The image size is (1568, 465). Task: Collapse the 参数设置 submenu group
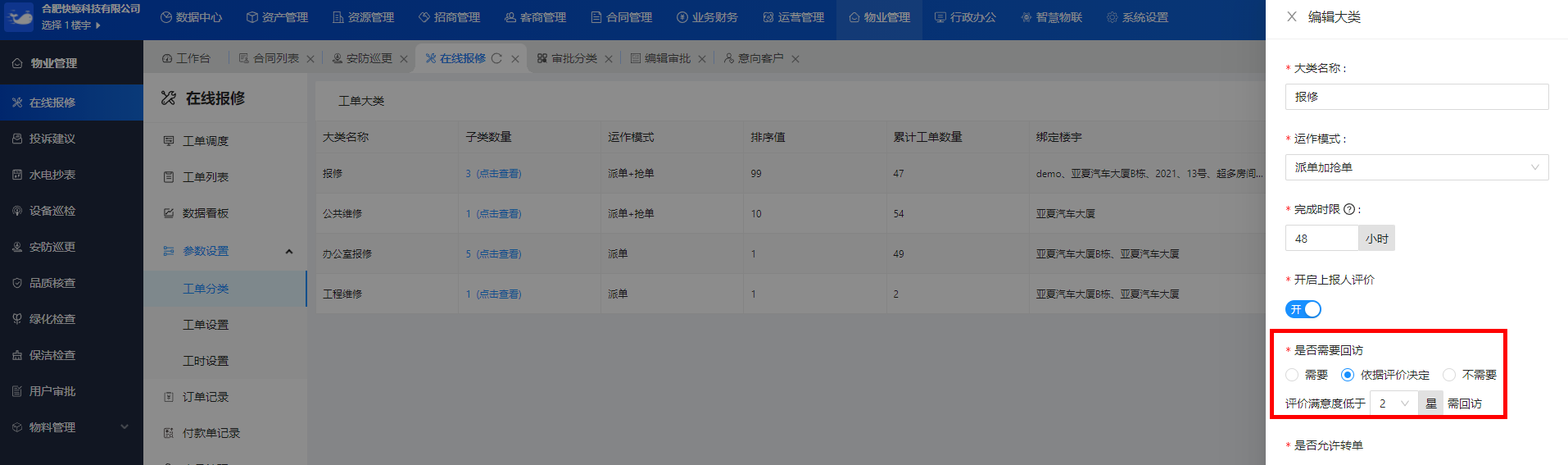pyautogui.click(x=225, y=251)
